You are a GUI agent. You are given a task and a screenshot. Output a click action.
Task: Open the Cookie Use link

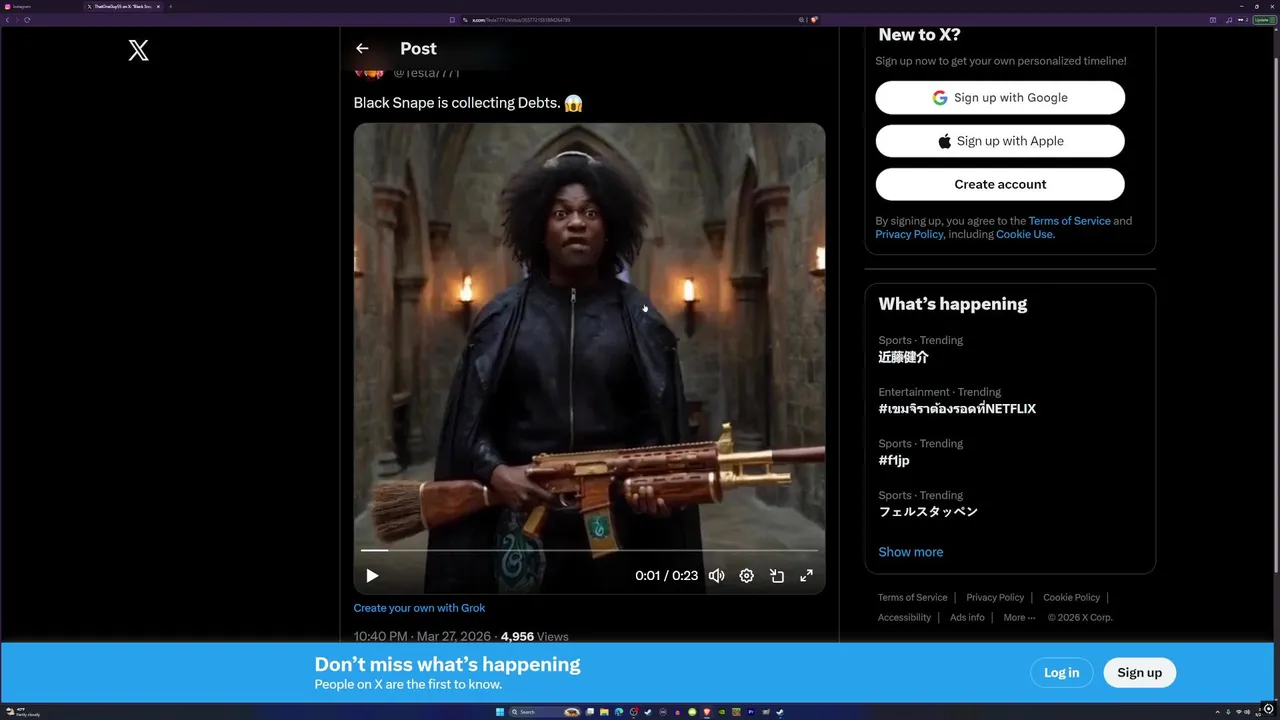point(1025,234)
